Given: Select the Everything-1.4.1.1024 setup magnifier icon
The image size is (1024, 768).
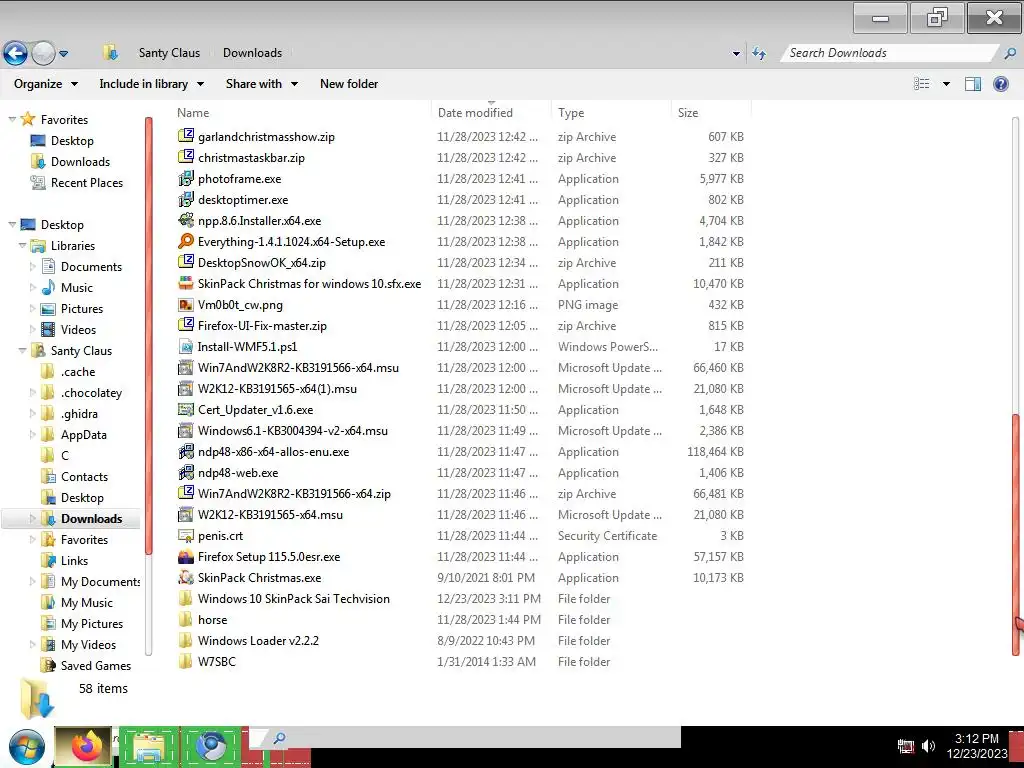Looking at the screenshot, I should [x=186, y=241].
